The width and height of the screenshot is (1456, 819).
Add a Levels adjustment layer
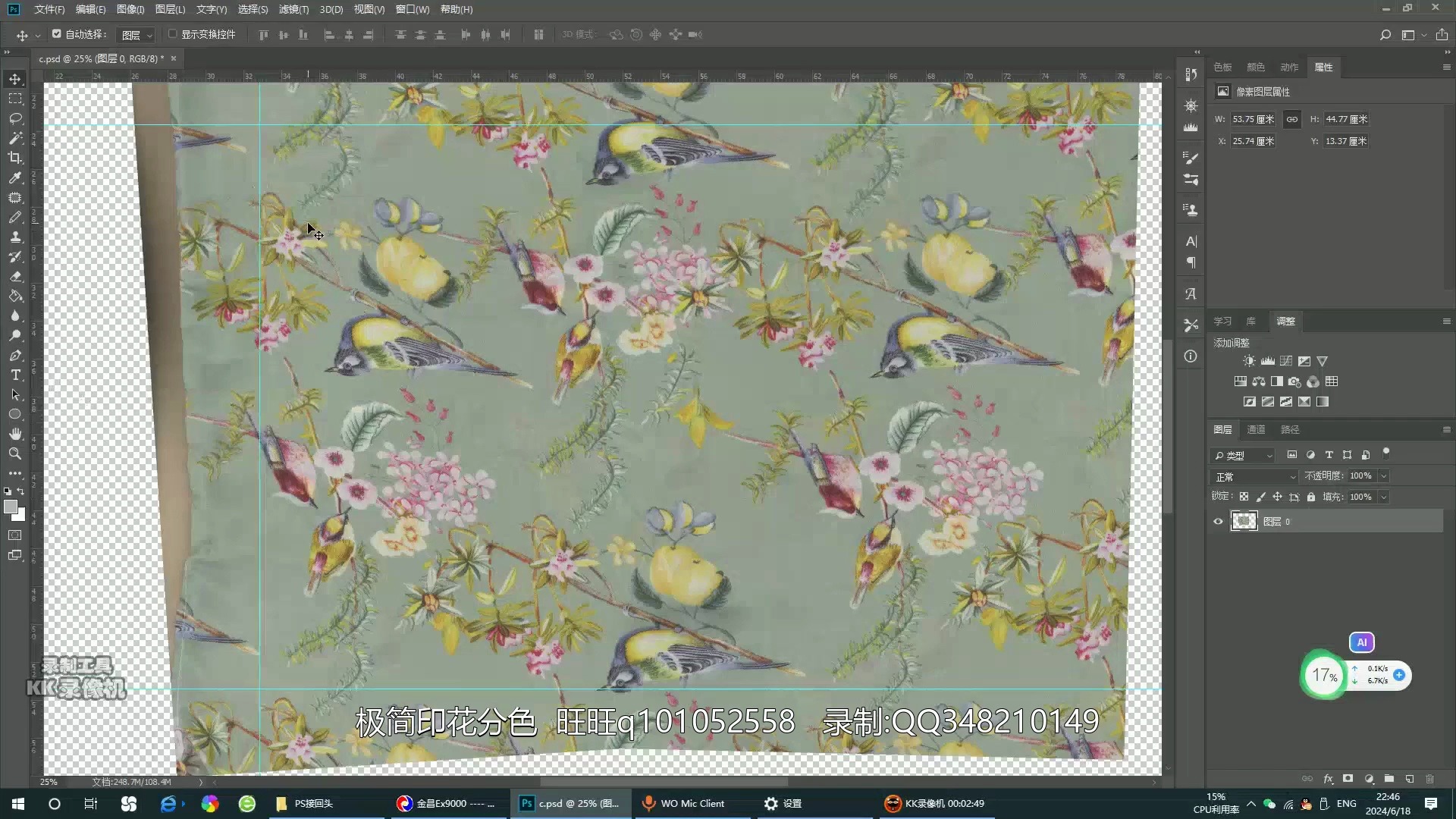(x=1267, y=361)
